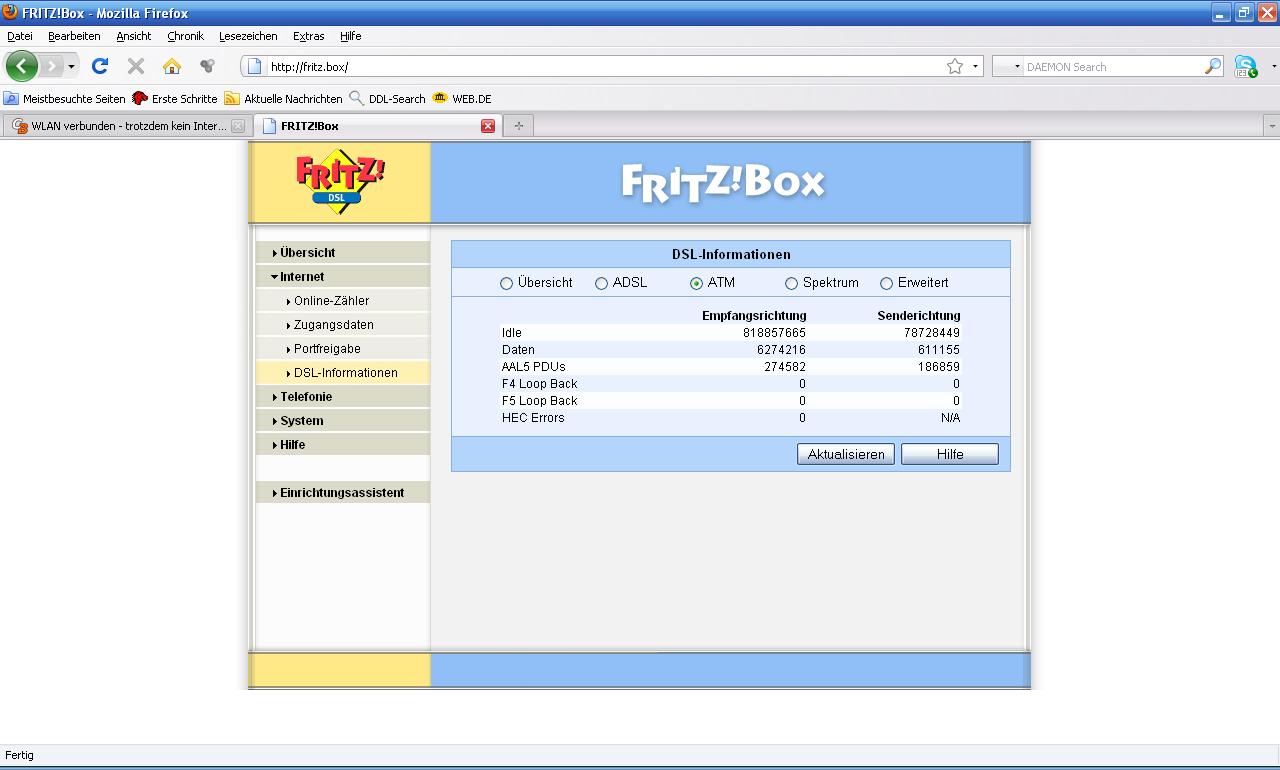1280x770 pixels.
Task: Open the list-all-tabs dropdown arrow
Action: [1271, 126]
